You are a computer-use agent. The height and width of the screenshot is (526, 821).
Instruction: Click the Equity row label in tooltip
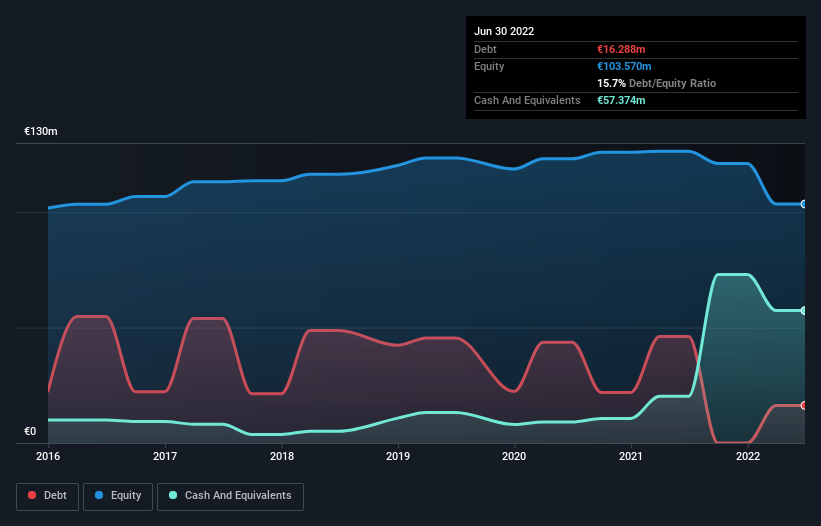click(x=489, y=66)
